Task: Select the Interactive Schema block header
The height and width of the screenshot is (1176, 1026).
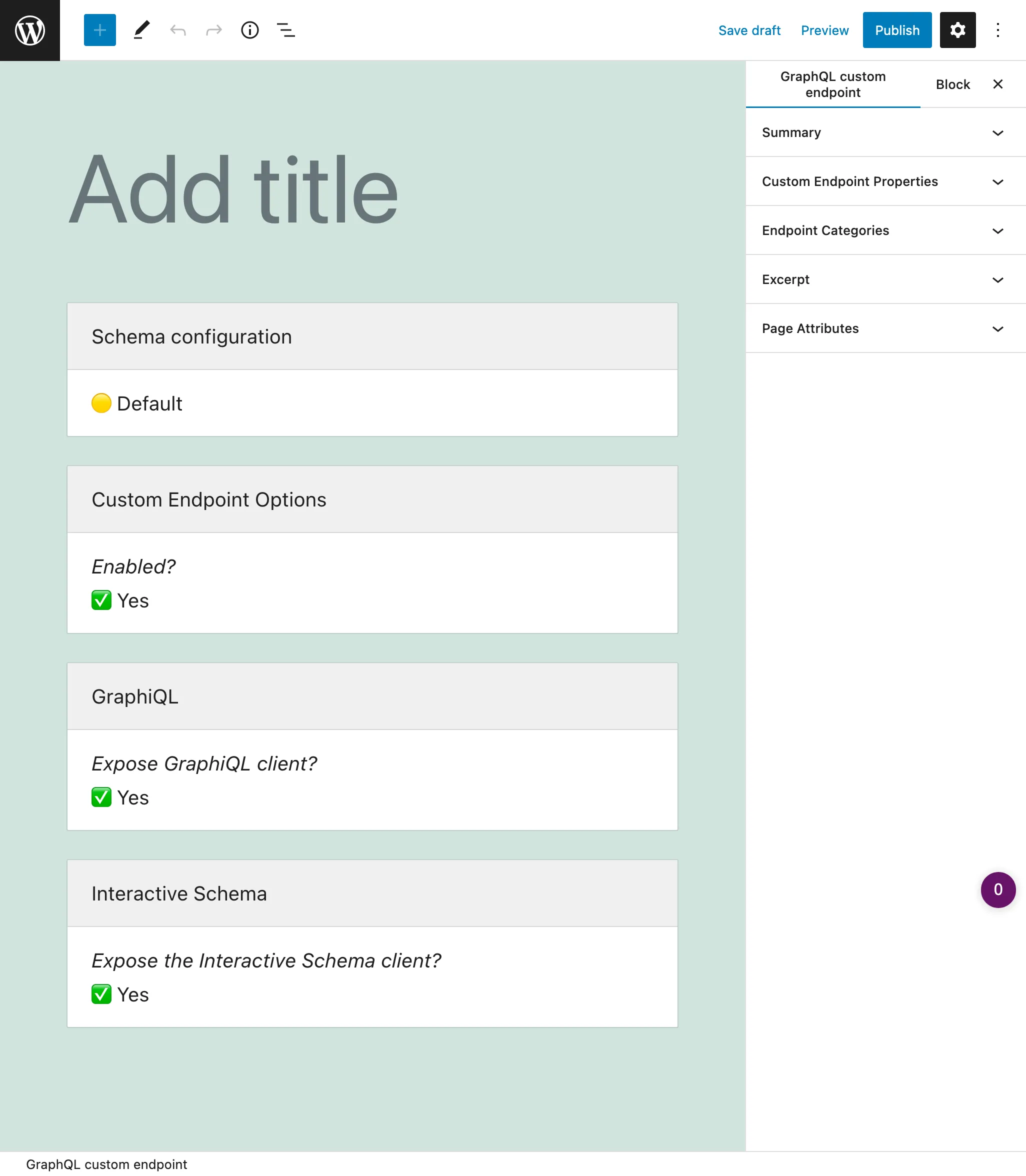Action: (x=372, y=893)
